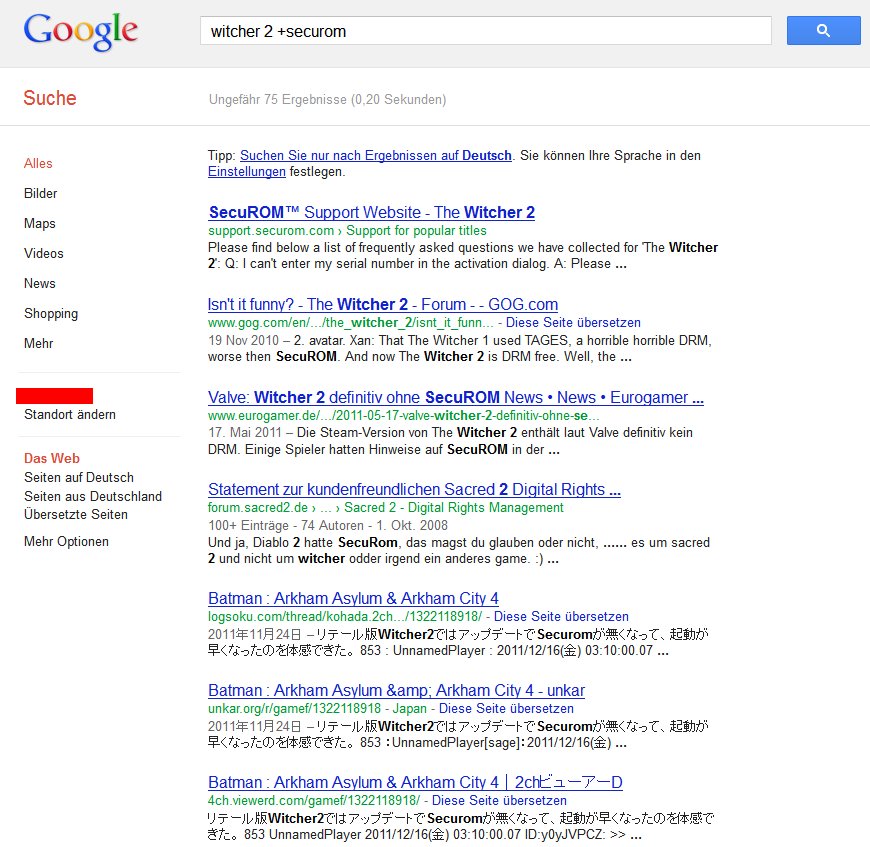Image resolution: width=870 pixels, height=847 pixels.
Task: Translate the logsoku.com result page
Action: point(561,617)
